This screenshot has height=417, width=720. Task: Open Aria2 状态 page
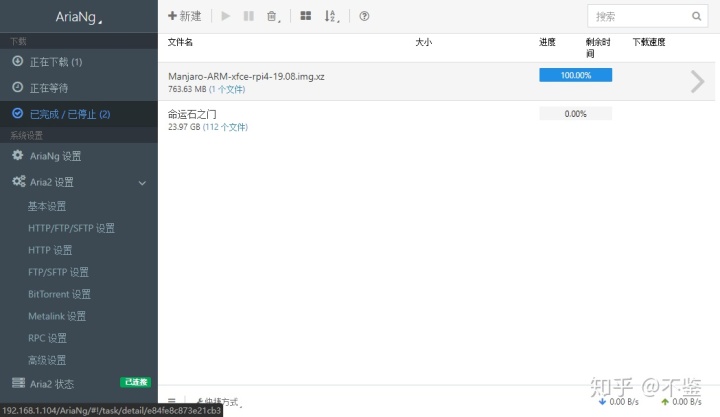coord(52,384)
